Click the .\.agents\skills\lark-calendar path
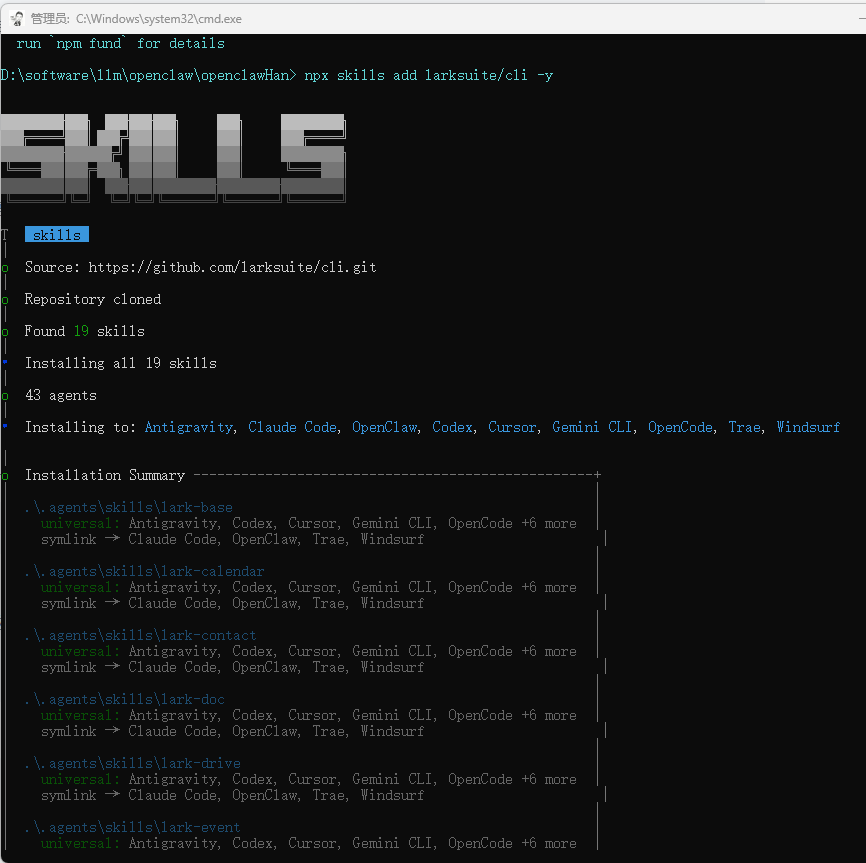This screenshot has width=866, height=863. point(144,571)
